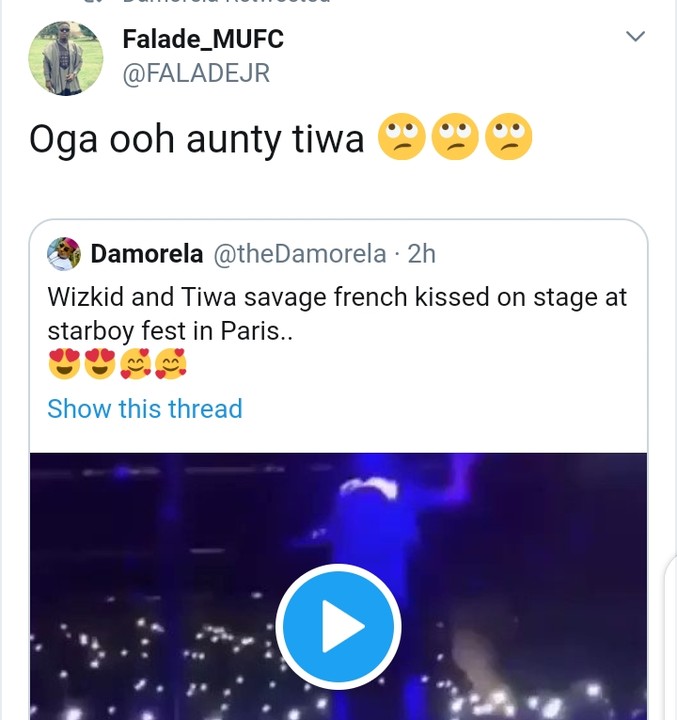Screen dimensions: 677x720
Task: Click the first heart-eyes emoji
Action: click(64, 366)
